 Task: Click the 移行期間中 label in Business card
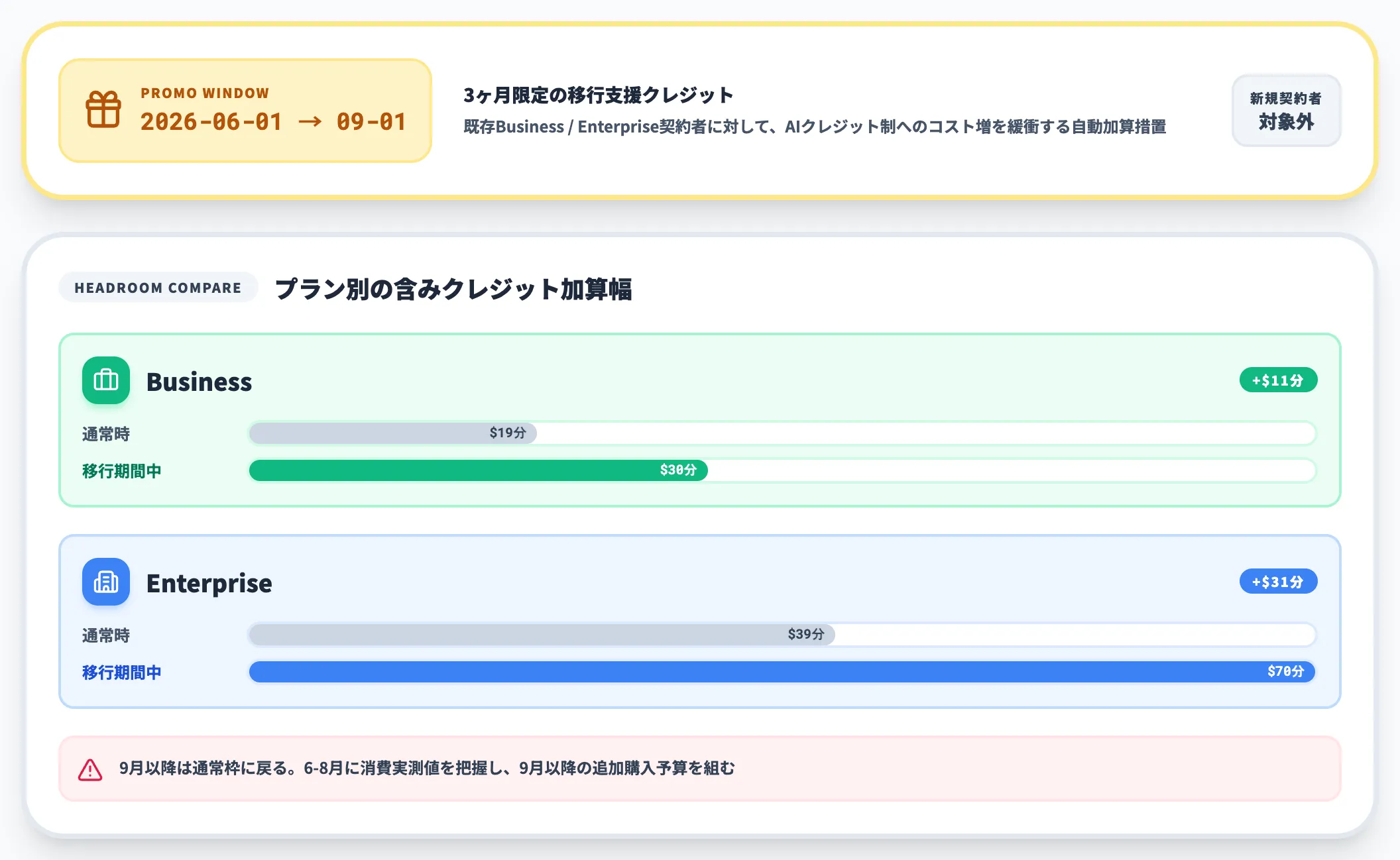click(122, 471)
